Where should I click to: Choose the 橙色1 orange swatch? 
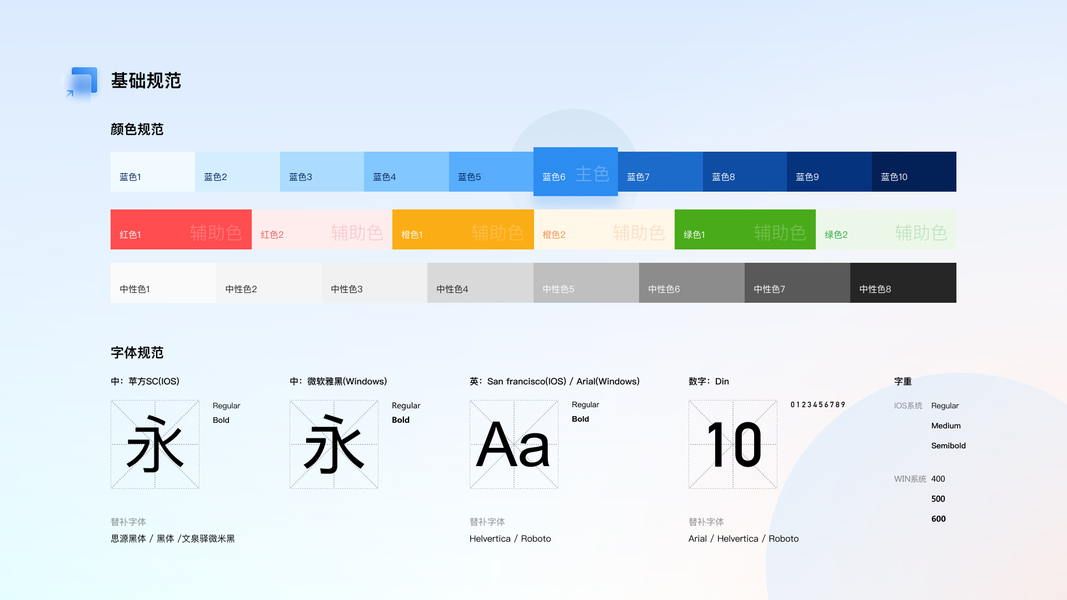pyautogui.click(x=463, y=229)
